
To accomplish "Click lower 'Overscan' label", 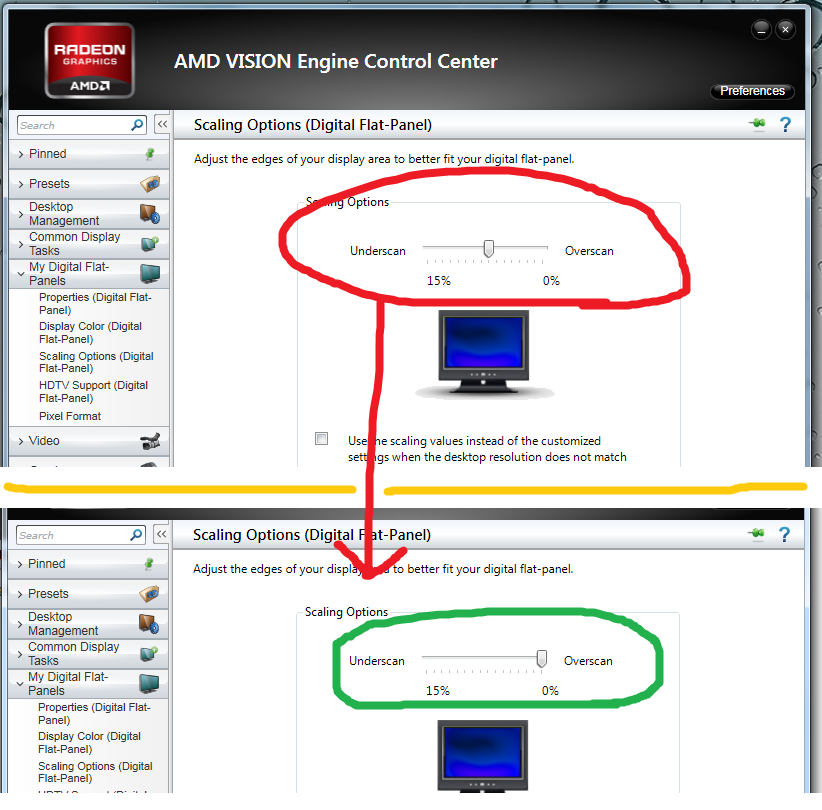I will tap(588, 661).
